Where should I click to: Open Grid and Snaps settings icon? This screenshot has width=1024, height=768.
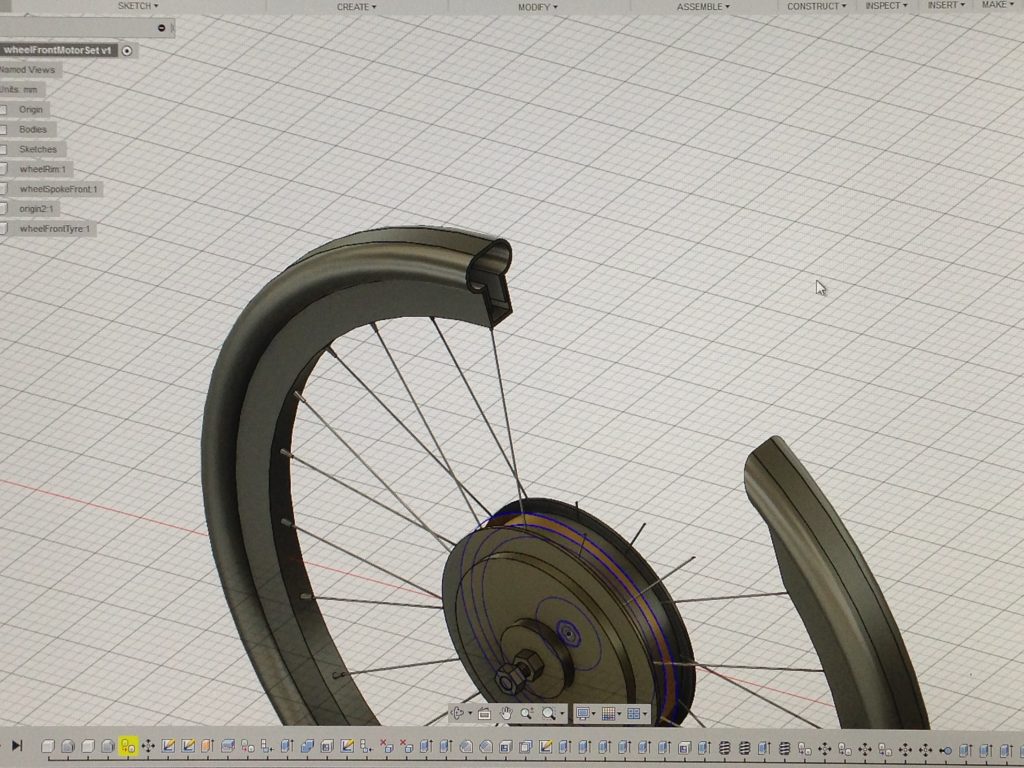click(x=608, y=714)
